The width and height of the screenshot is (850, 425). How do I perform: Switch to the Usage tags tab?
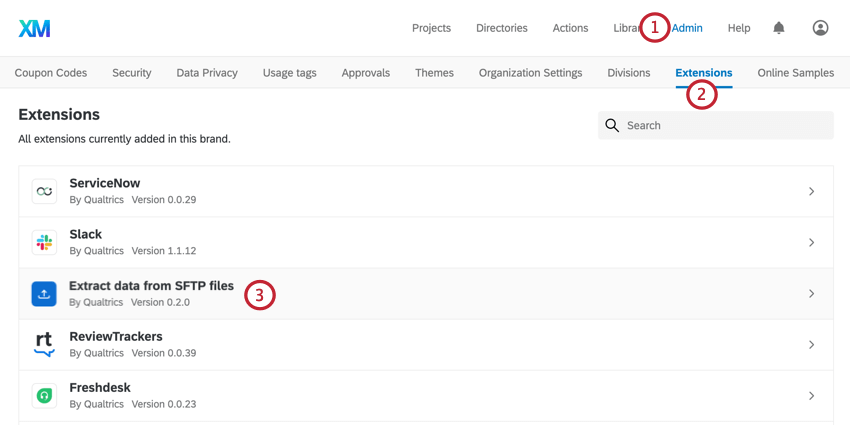tap(289, 73)
